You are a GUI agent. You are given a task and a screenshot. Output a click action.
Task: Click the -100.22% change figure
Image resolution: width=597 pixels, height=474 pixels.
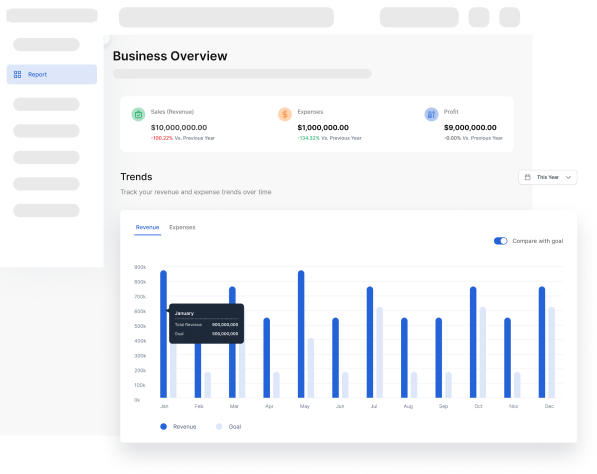click(x=162, y=138)
